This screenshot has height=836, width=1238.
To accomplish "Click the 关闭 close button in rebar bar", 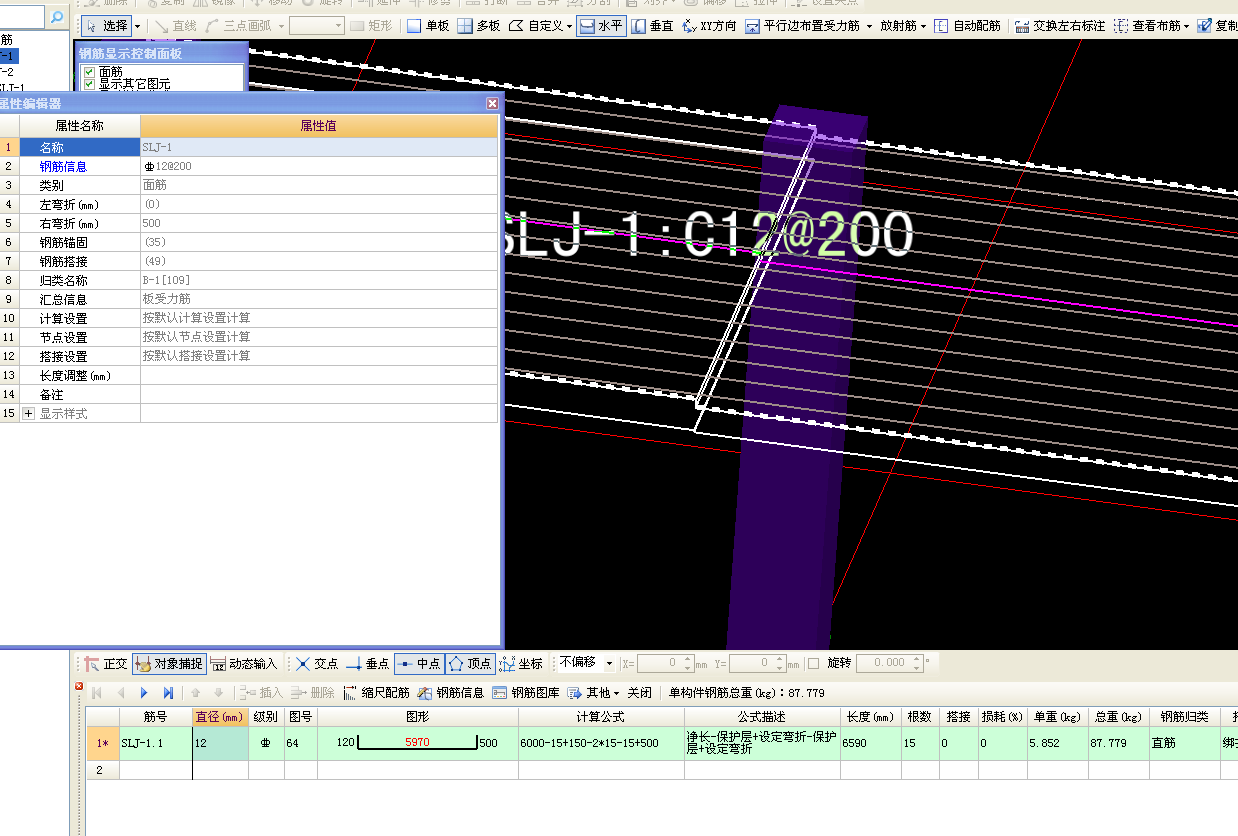I will (639, 692).
